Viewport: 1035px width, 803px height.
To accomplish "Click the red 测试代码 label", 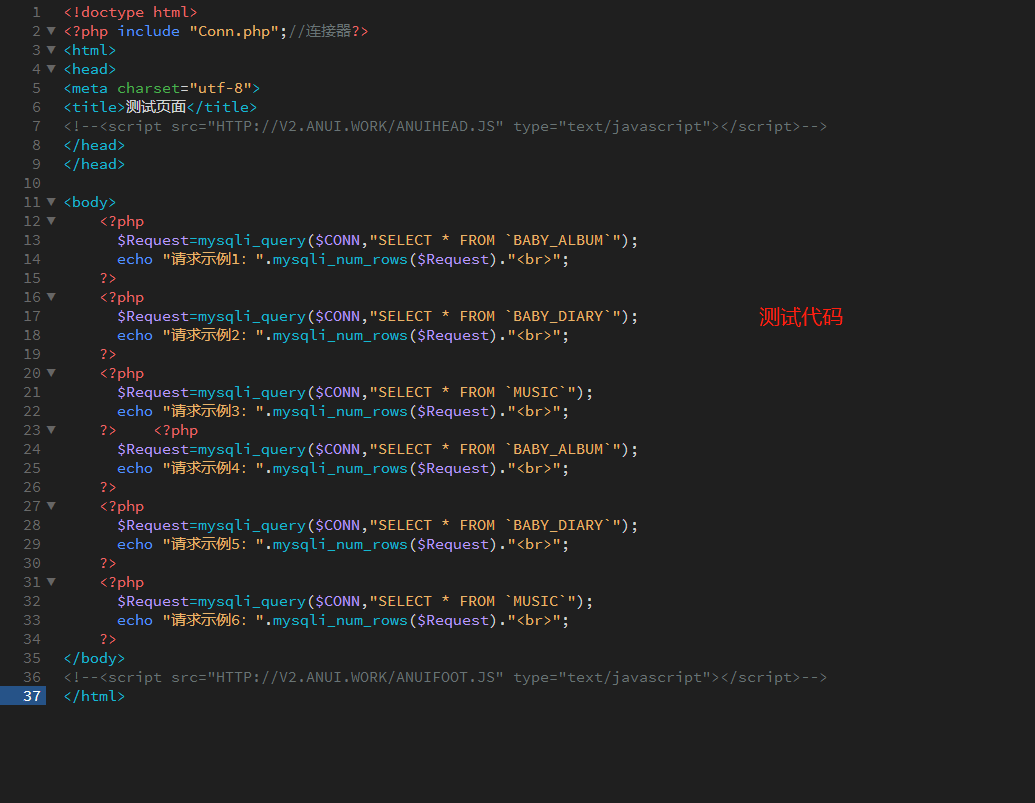I will pos(801,317).
